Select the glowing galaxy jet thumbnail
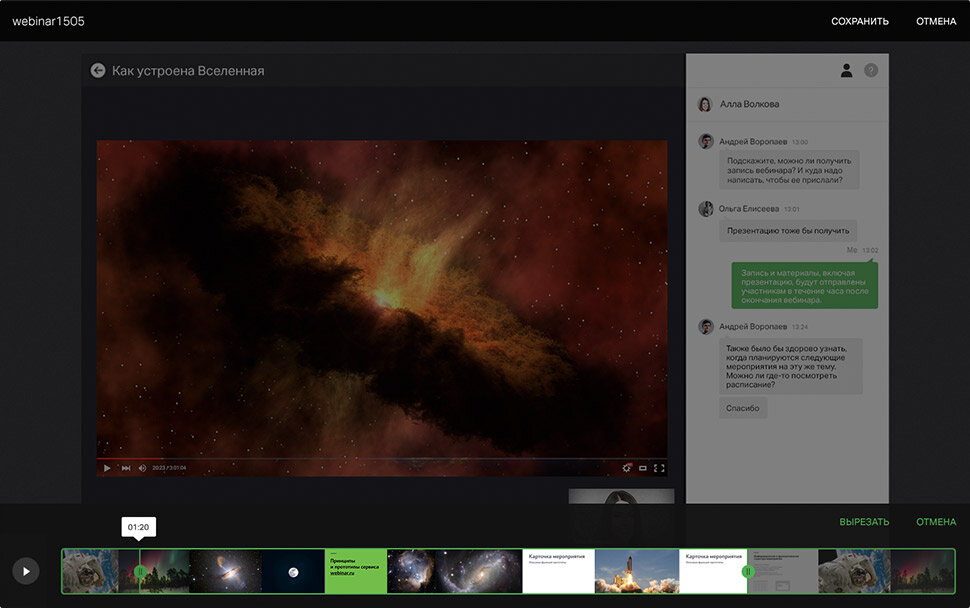 tap(225, 571)
